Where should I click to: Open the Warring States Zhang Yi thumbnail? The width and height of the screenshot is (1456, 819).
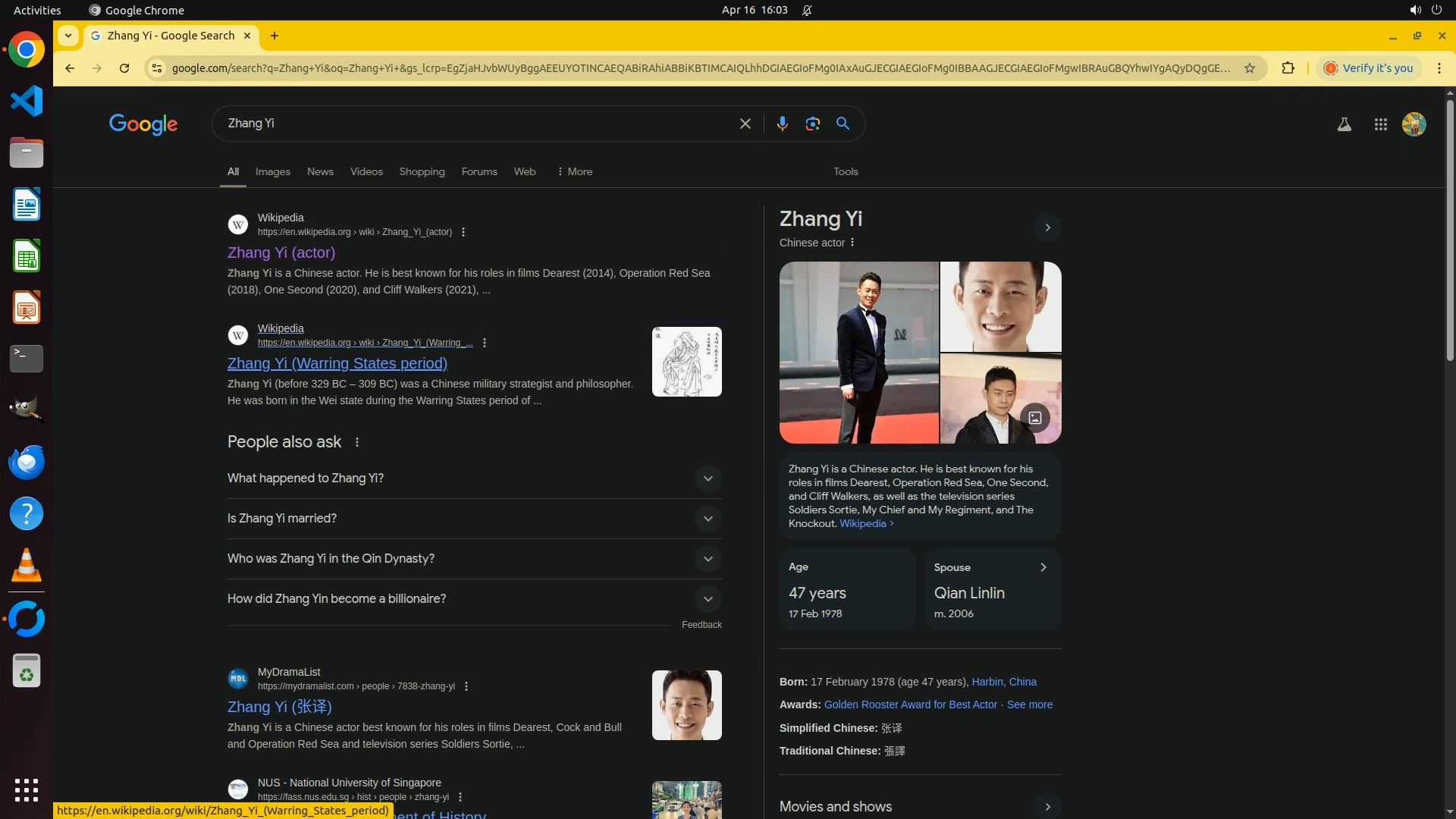(x=686, y=362)
